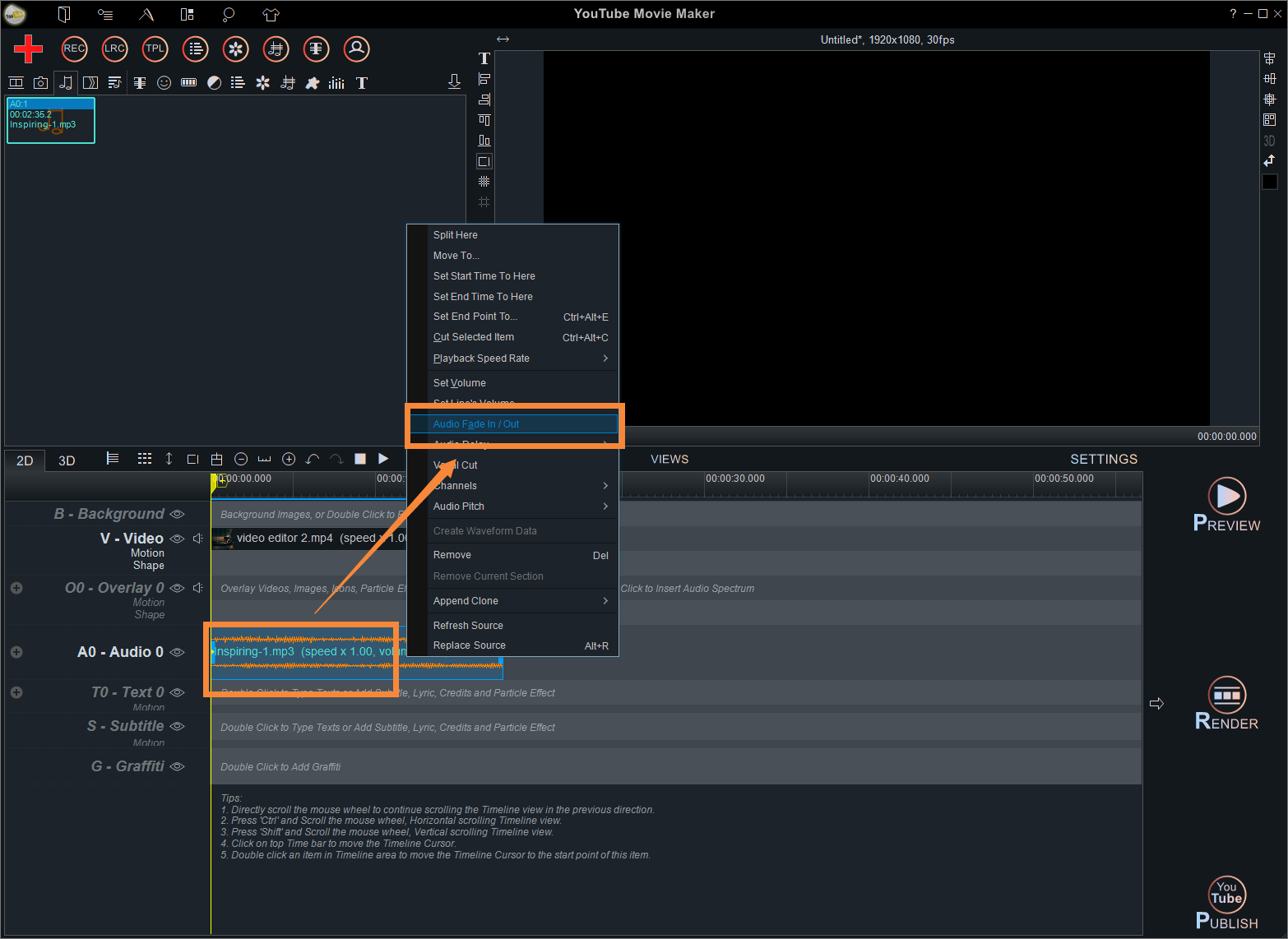The image size is (1288, 939).
Task: Click the half-shaded circle filter icon
Action: [214, 83]
